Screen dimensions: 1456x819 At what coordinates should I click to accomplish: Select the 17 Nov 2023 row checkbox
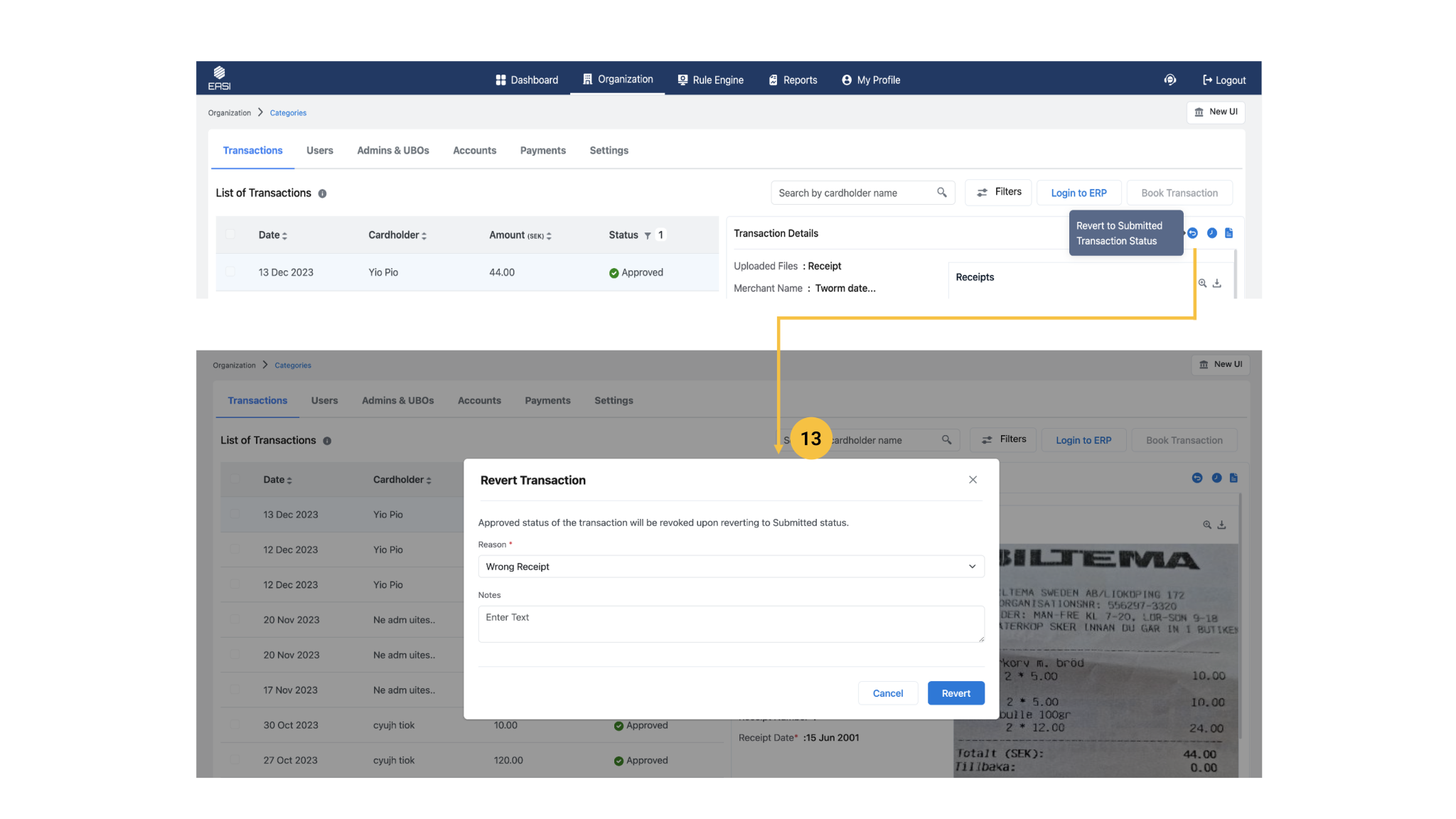235,690
